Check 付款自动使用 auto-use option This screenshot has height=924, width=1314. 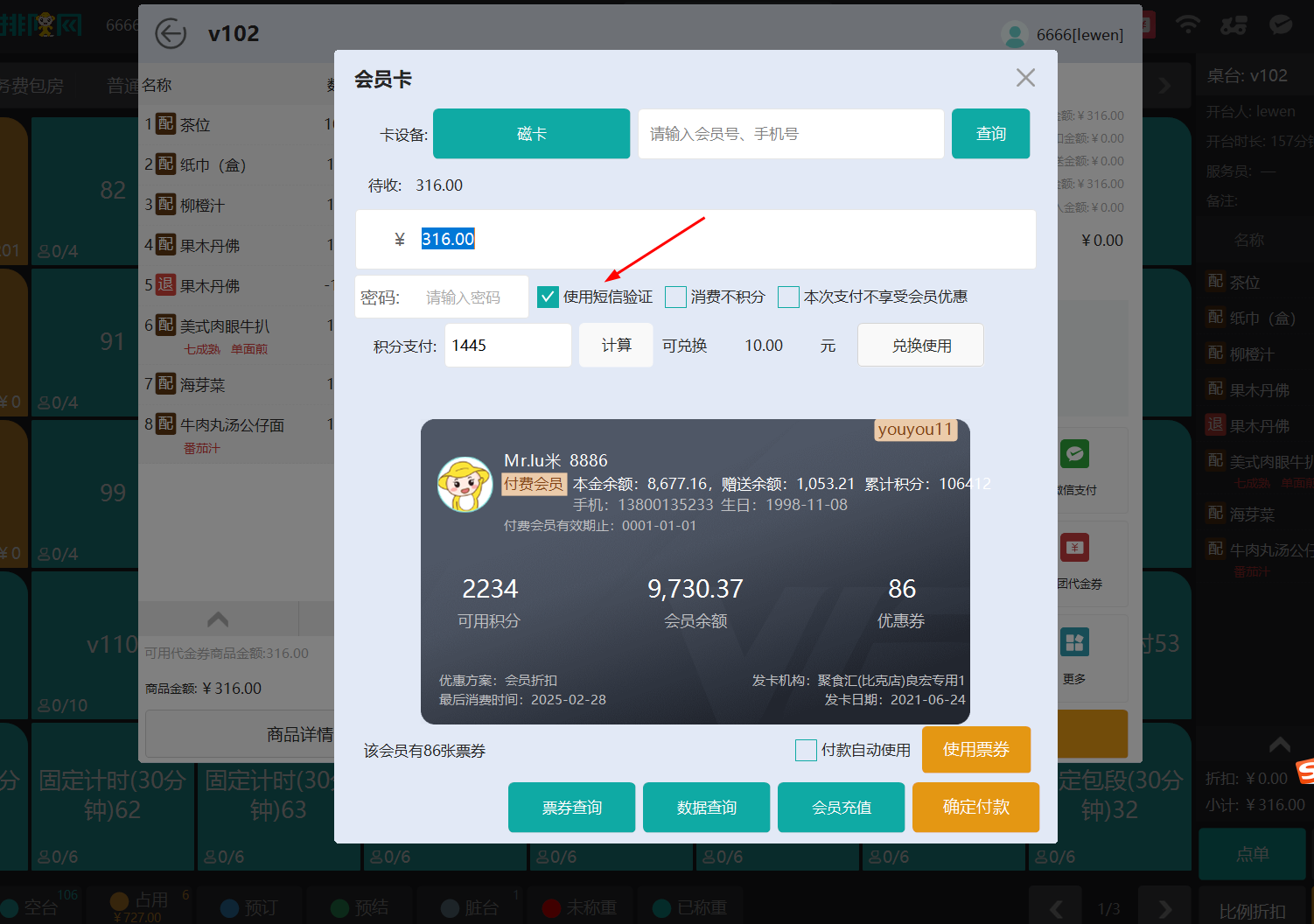coord(805,750)
